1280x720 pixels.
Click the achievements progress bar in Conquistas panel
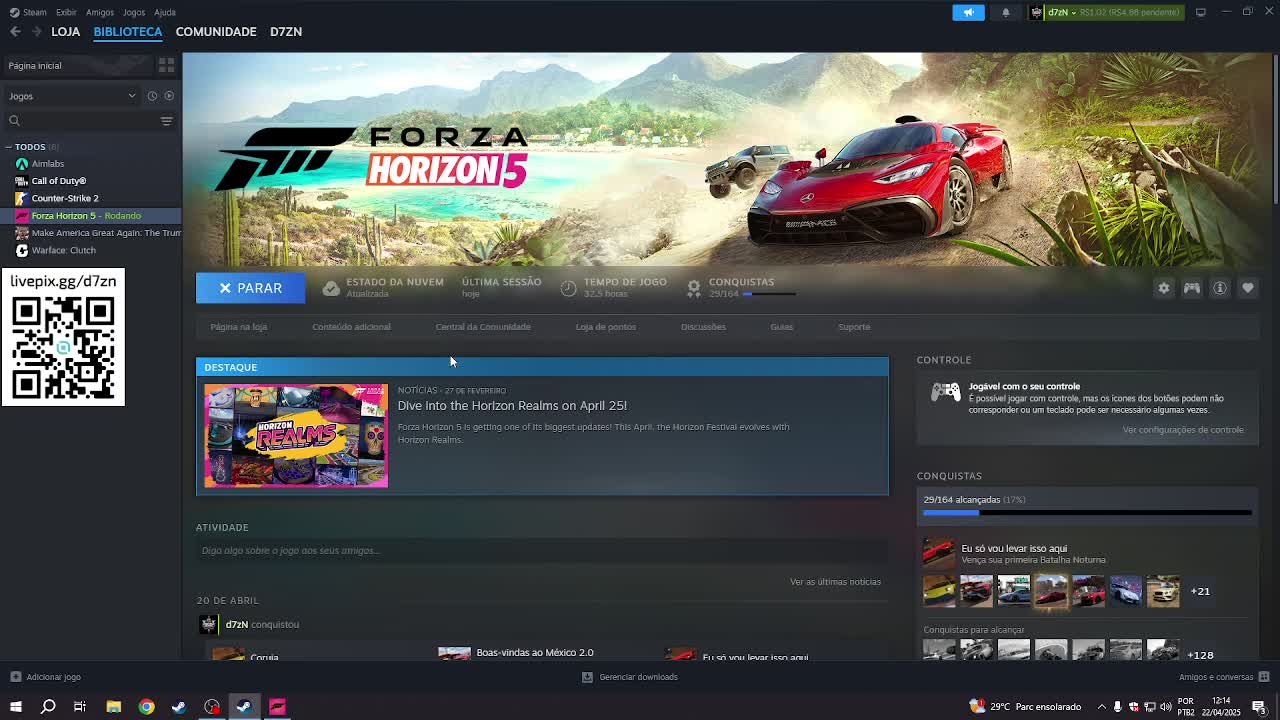[x=1087, y=513]
